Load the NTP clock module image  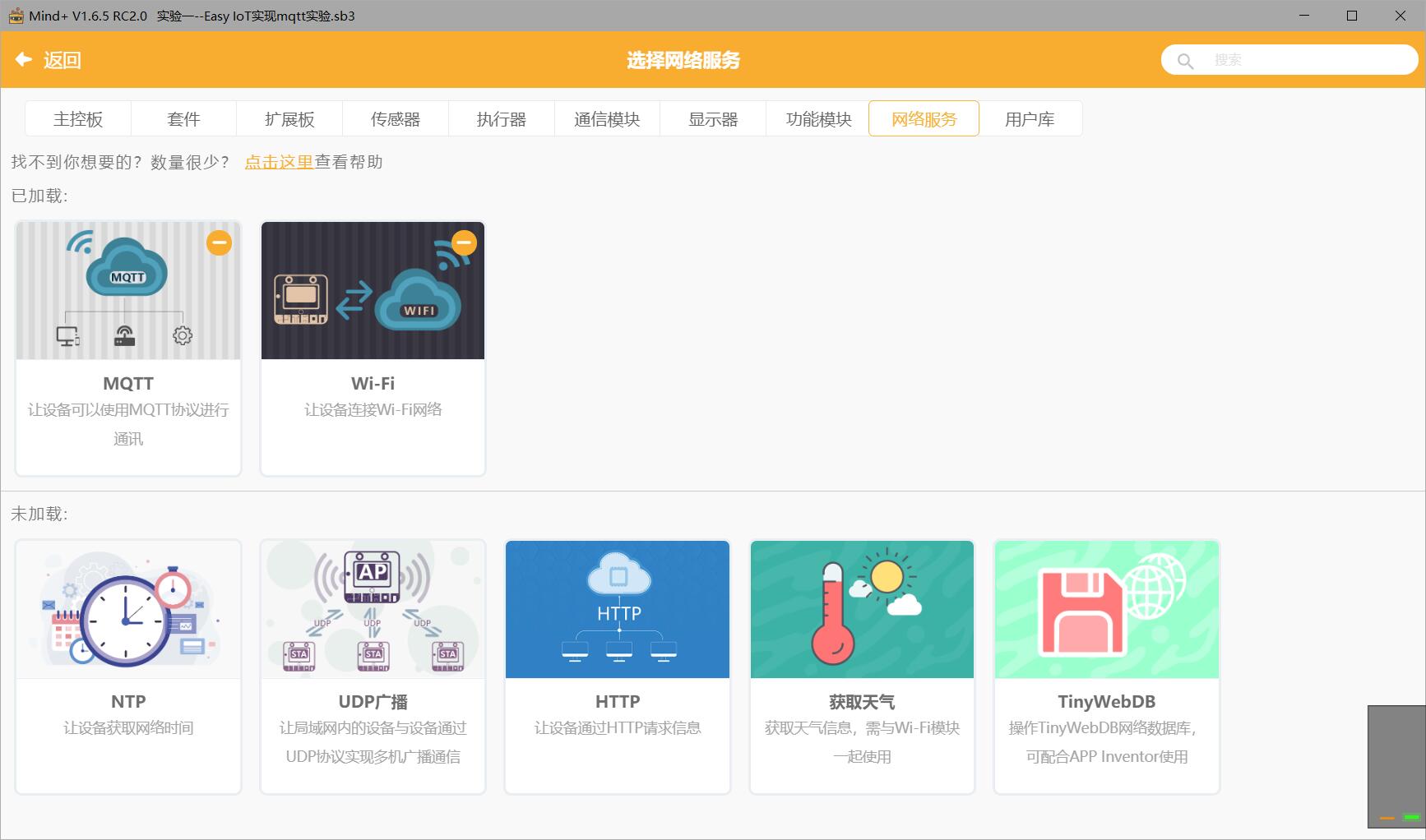click(128, 609)
